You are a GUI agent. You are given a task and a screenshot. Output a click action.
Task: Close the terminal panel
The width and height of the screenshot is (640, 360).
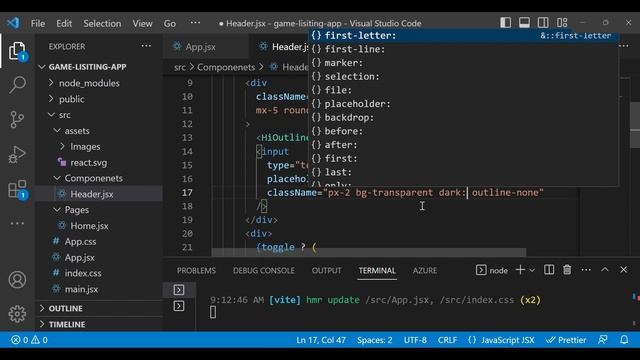[x=623, y=270]
